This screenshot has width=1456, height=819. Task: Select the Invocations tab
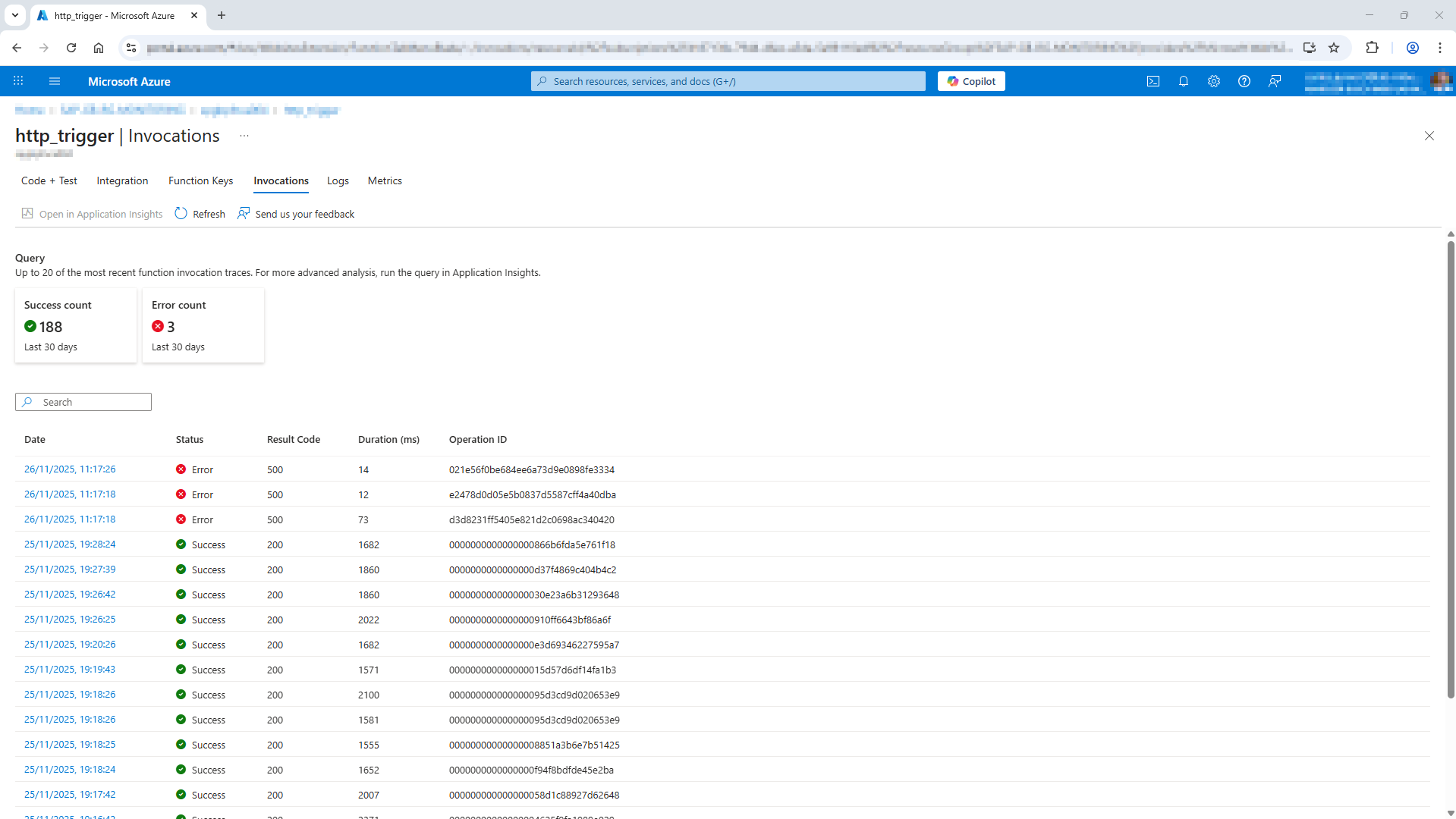point(281,180)
